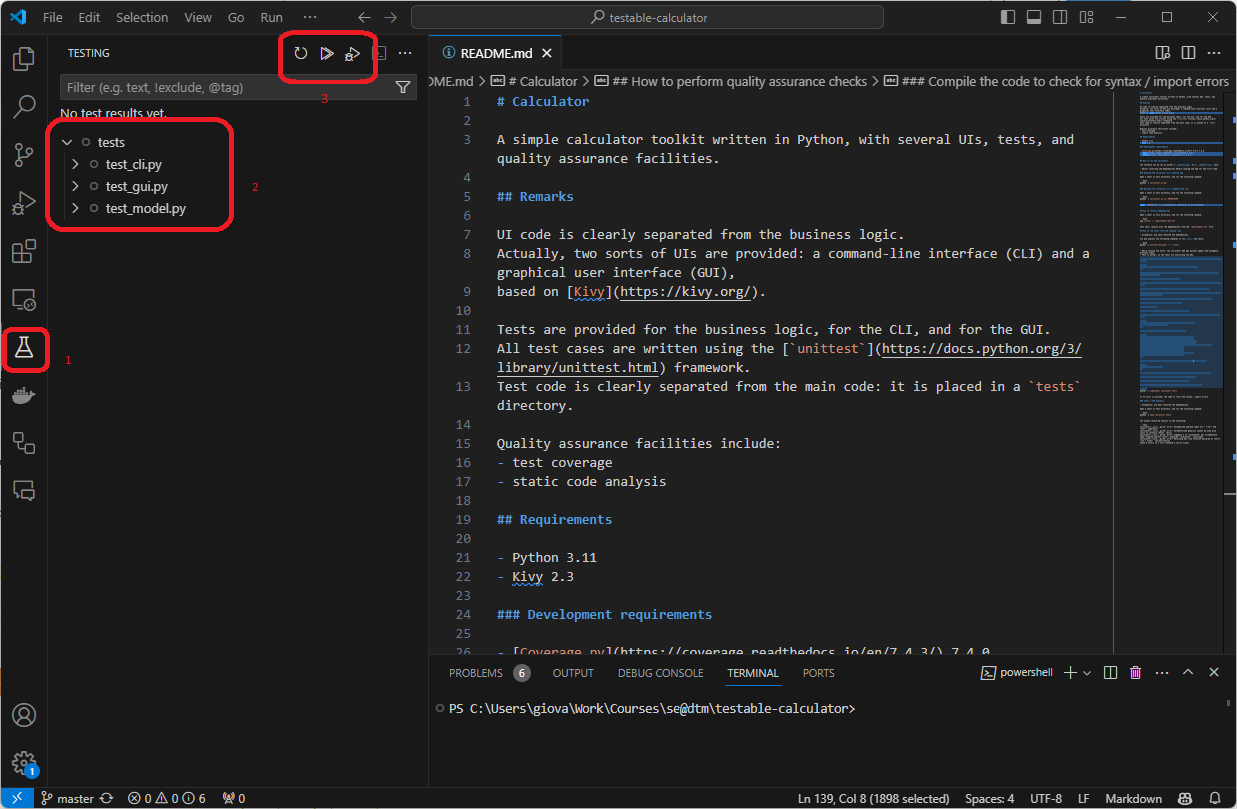Expand test_model.py tree node
This screenshot has width=1237, height=809.
click(75, 208)
